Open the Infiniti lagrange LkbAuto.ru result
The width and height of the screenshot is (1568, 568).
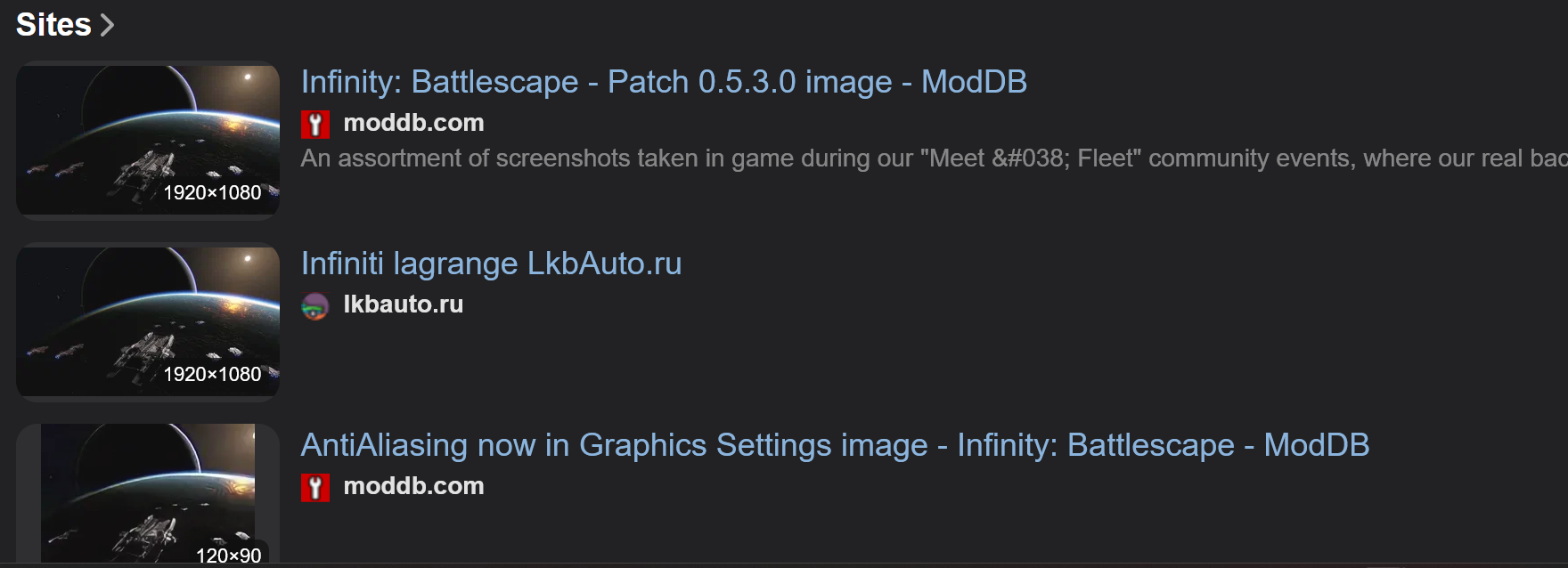[x=491, y=264]
